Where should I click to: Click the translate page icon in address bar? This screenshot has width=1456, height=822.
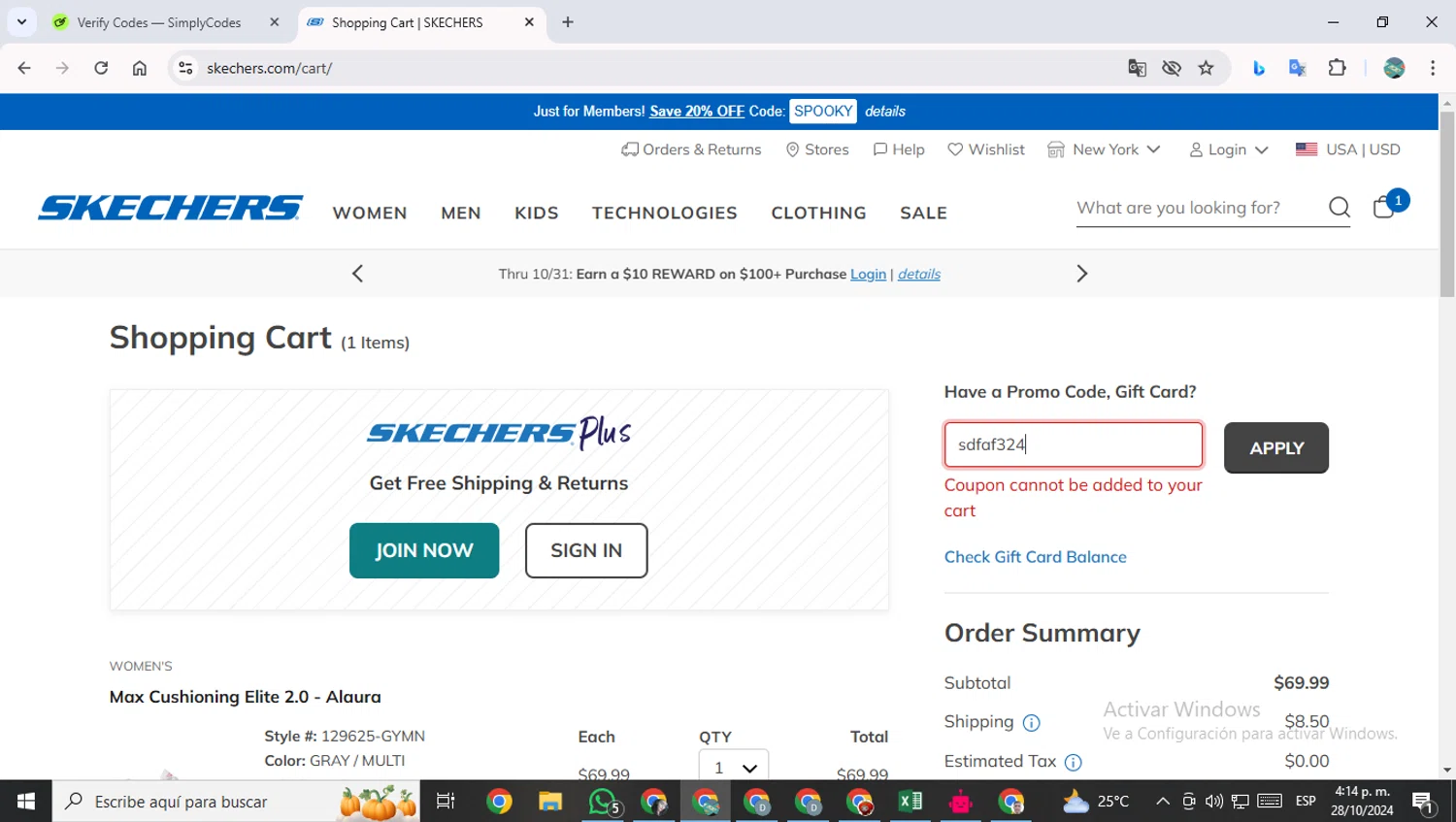click(x=1137, y=68)
